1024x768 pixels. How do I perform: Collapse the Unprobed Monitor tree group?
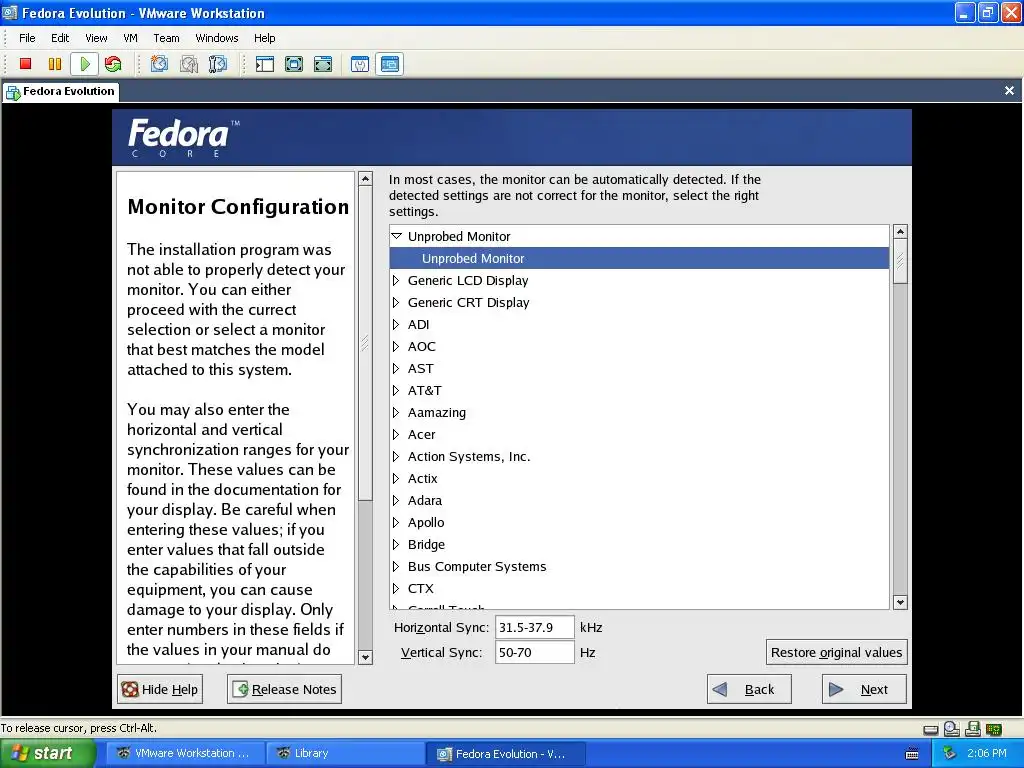tap(396, 236)
